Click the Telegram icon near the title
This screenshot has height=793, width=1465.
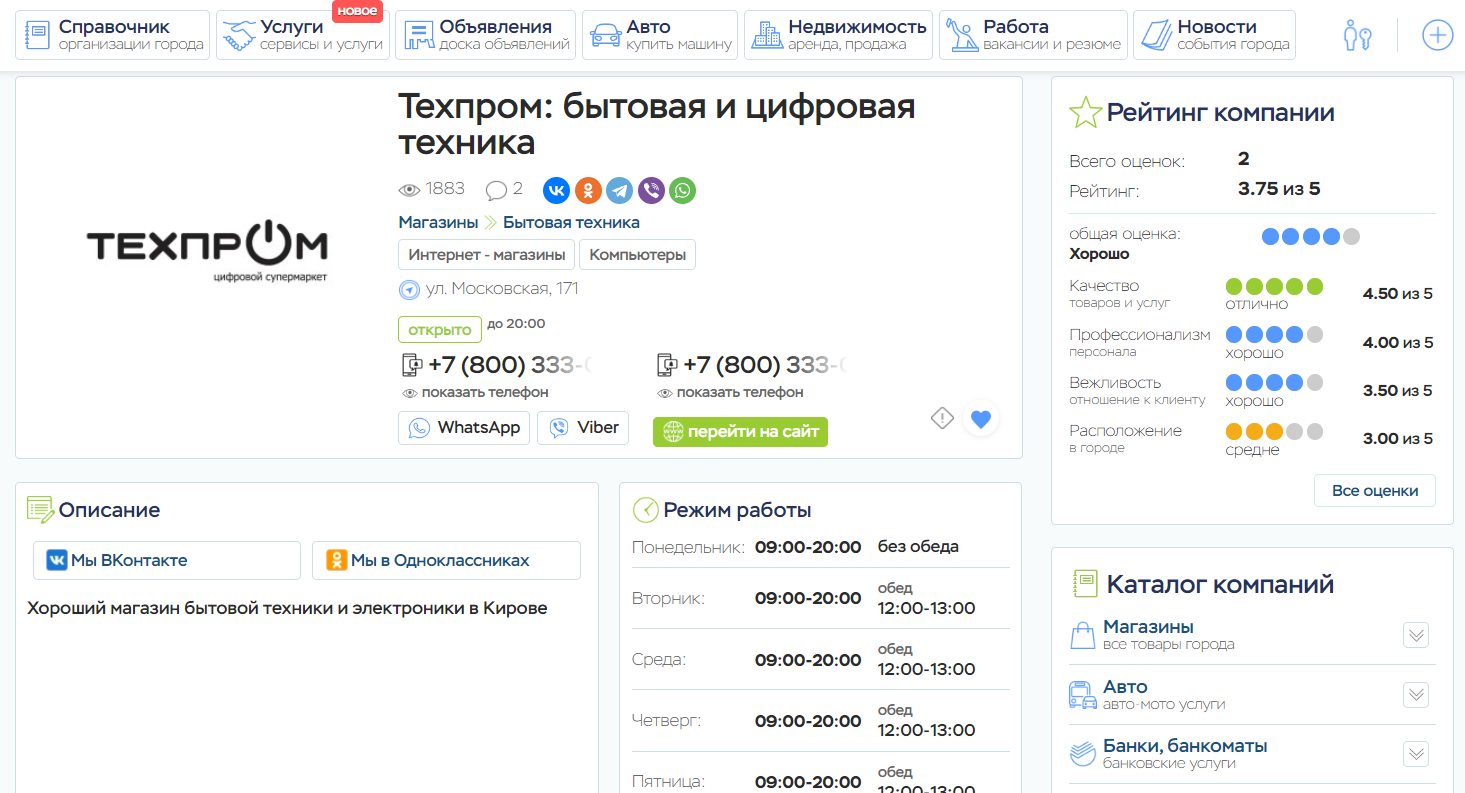pyautogui.click(x=619, y=190)
